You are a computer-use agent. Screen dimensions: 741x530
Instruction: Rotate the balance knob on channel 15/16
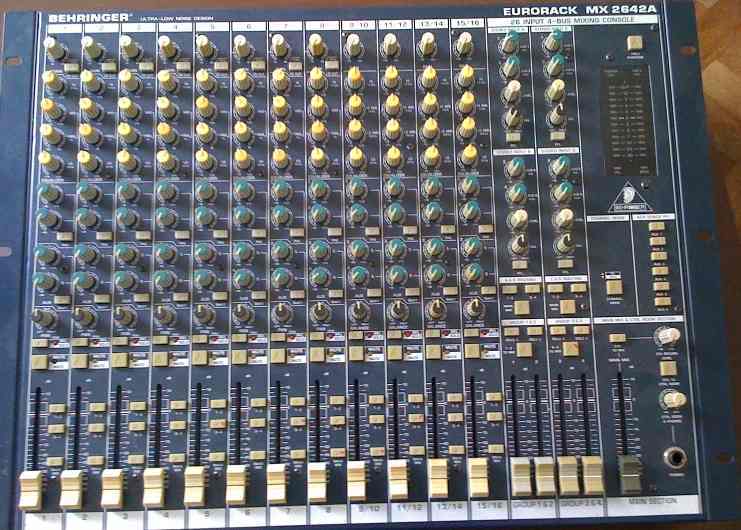coord(473,307)
